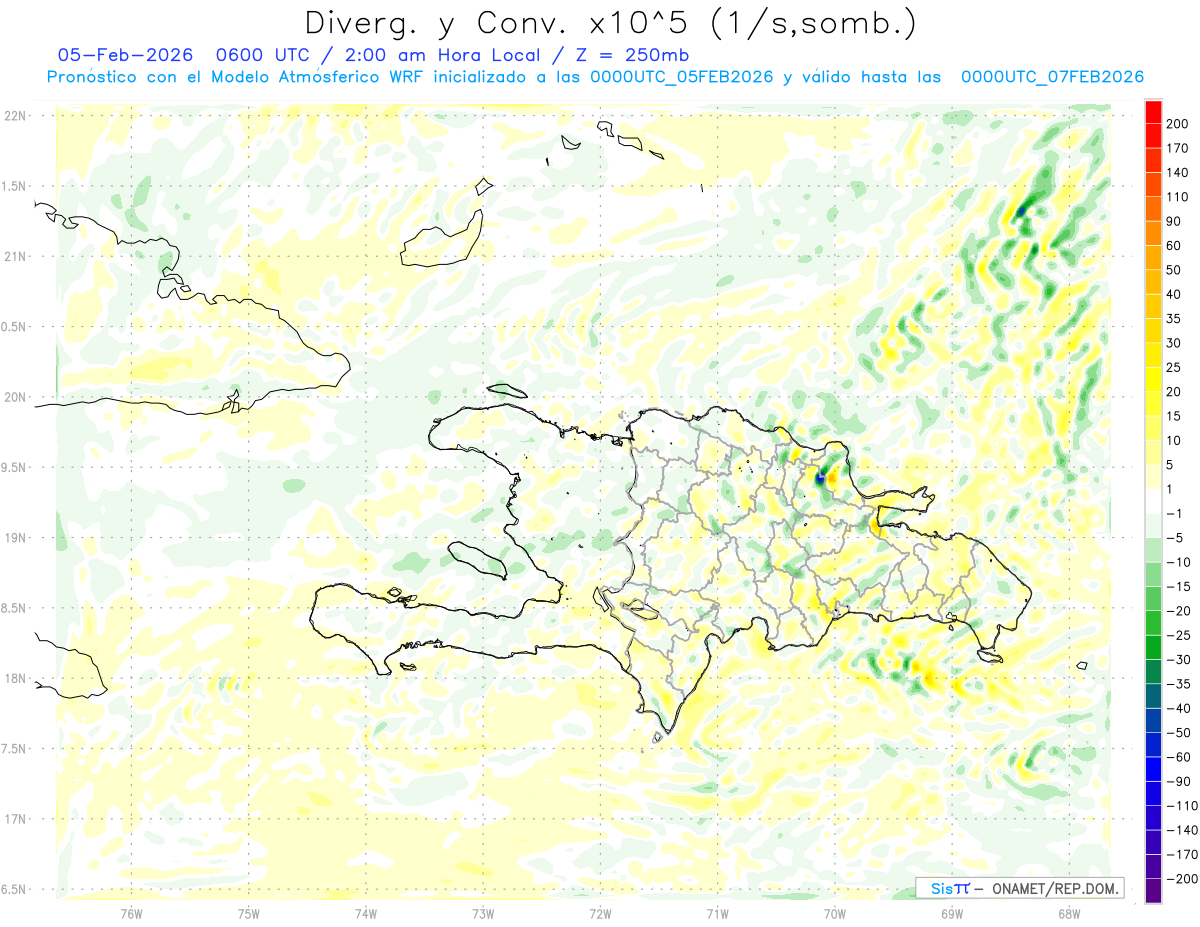Click the -10 colorbar value
The width and height of the screenshot is (1200, 927).
[x=1177, y=562]
